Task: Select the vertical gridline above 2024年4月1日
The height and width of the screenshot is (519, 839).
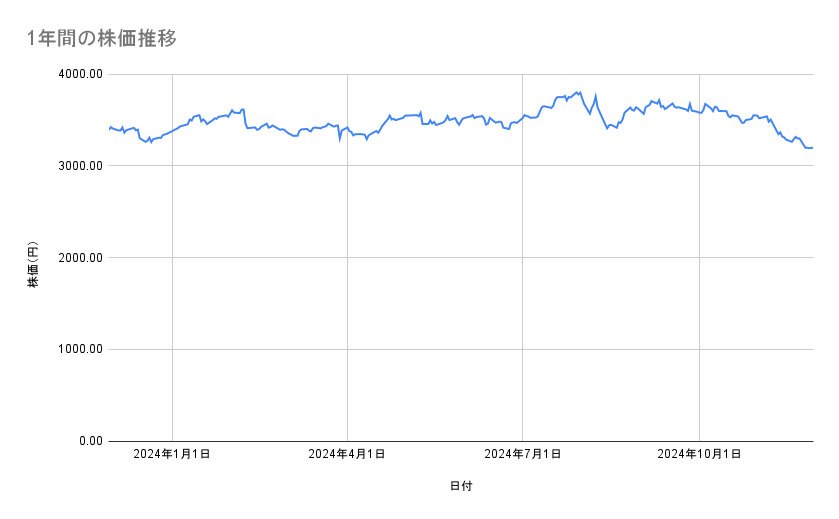Action: pyautogui.click(x=347, y=300)
